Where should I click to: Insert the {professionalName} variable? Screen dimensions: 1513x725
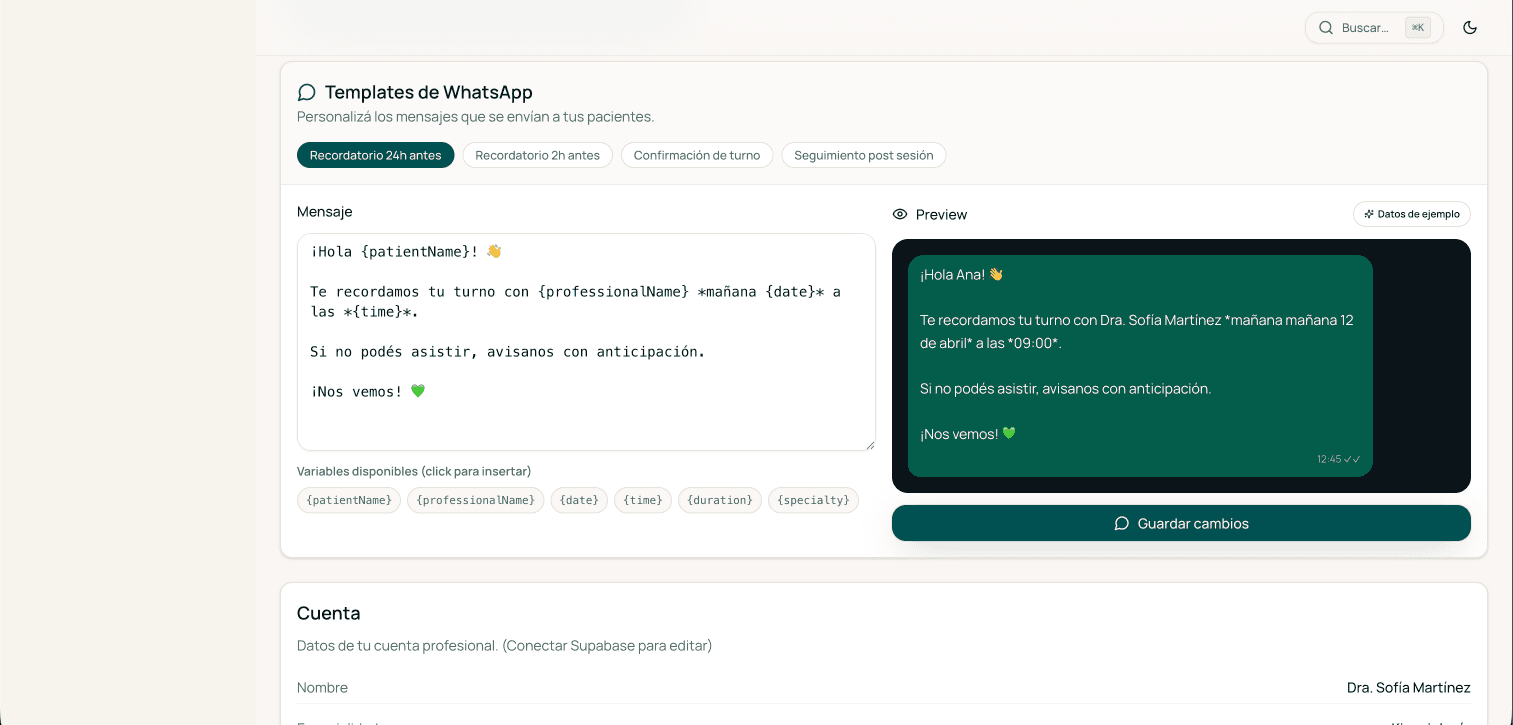[475, 500]
